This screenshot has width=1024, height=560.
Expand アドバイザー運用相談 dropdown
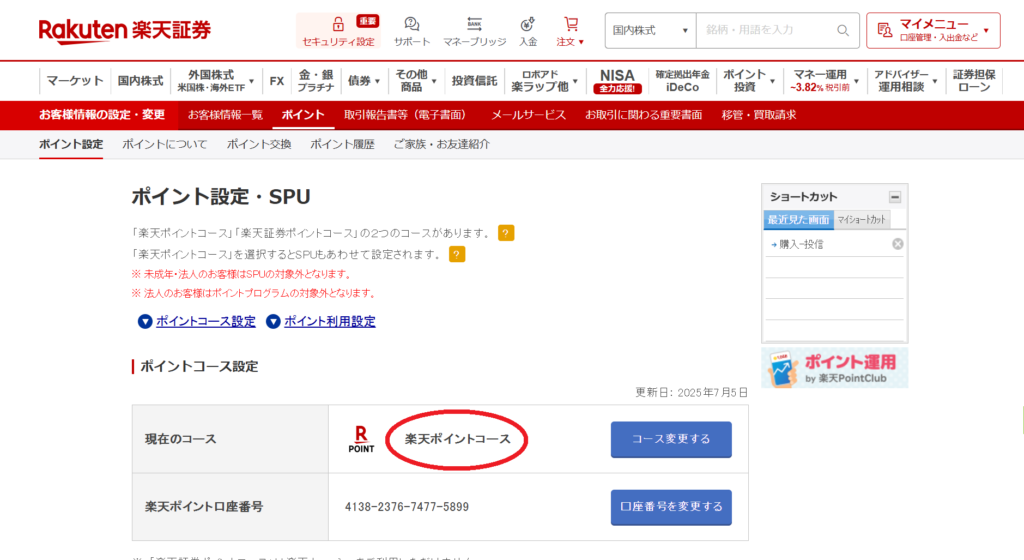click(x=905, y=81)
